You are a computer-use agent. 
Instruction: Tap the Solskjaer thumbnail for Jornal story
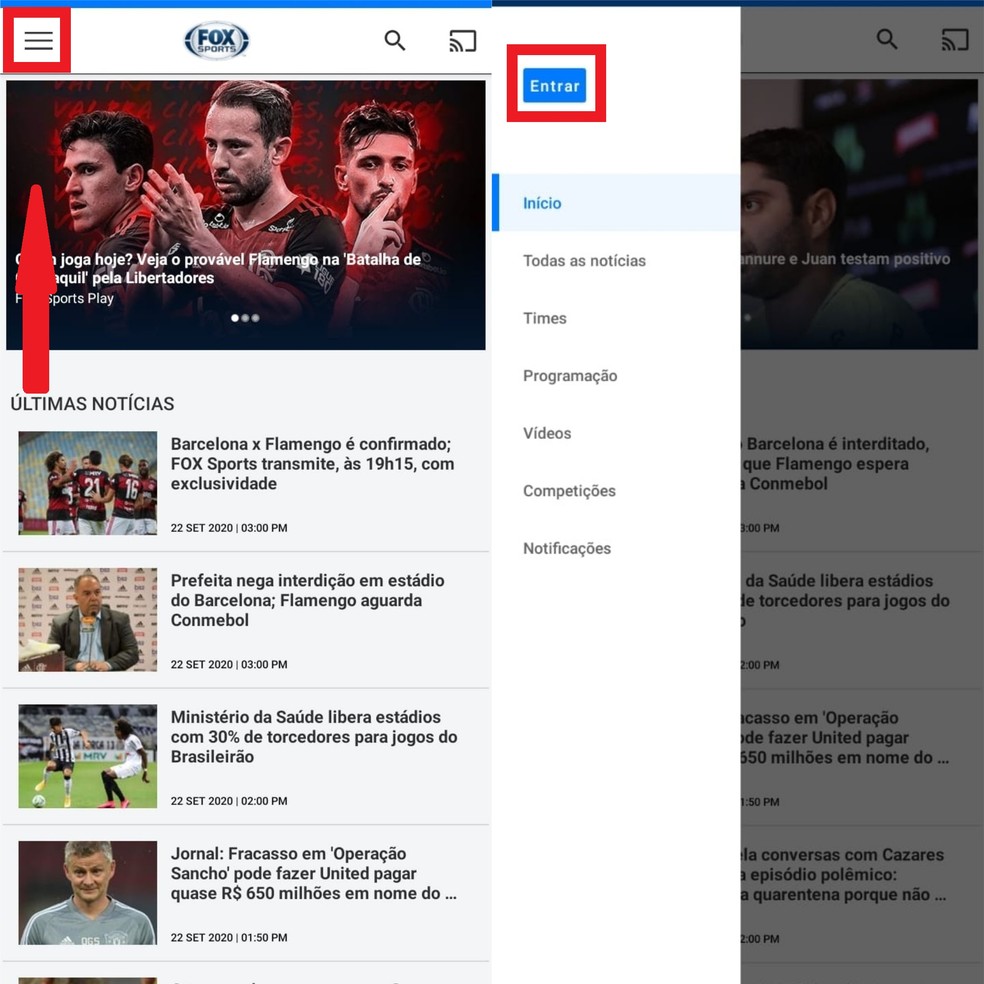click(x=88, y=892)
